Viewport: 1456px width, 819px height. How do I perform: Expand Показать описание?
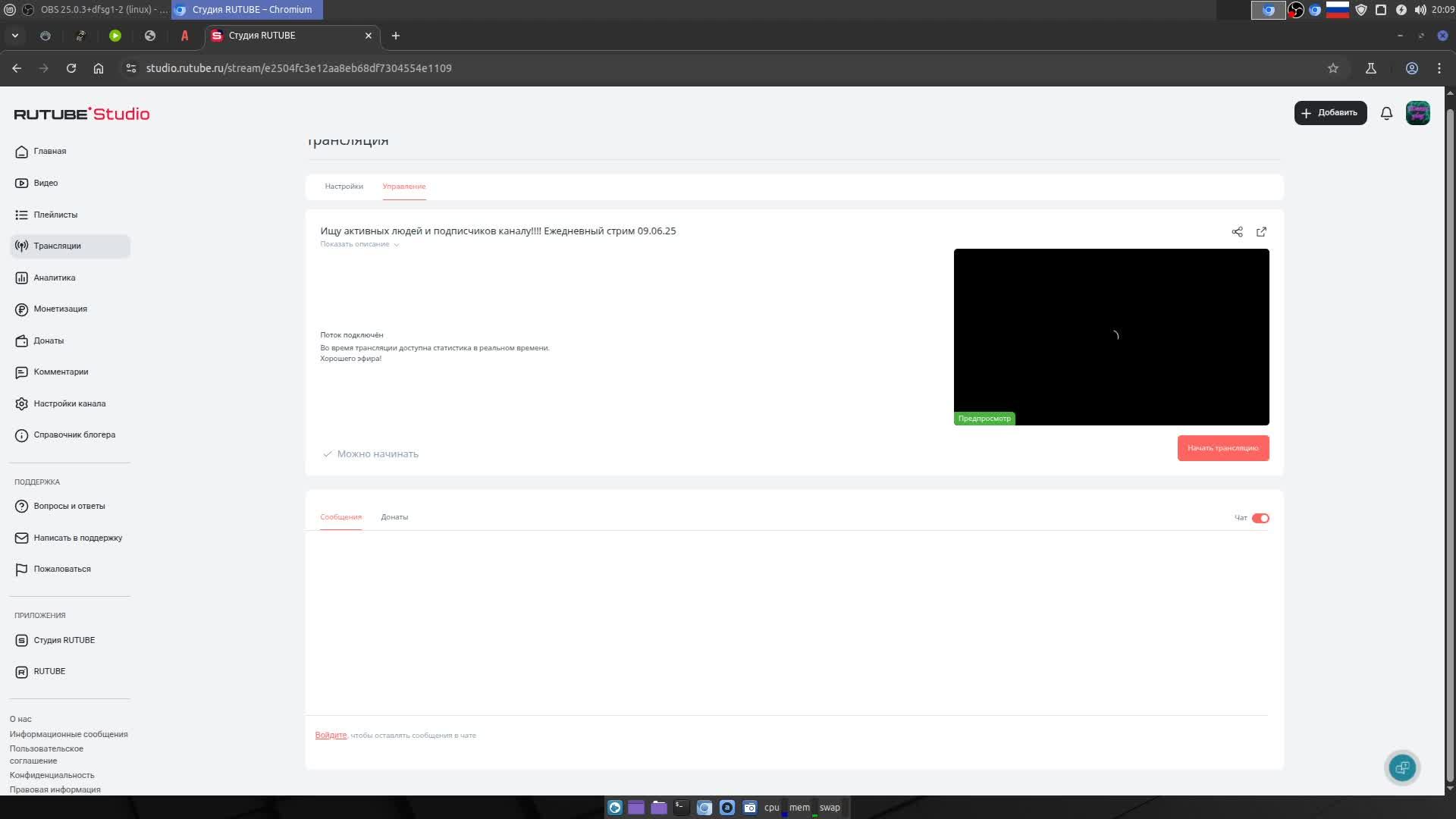point(359,244)
